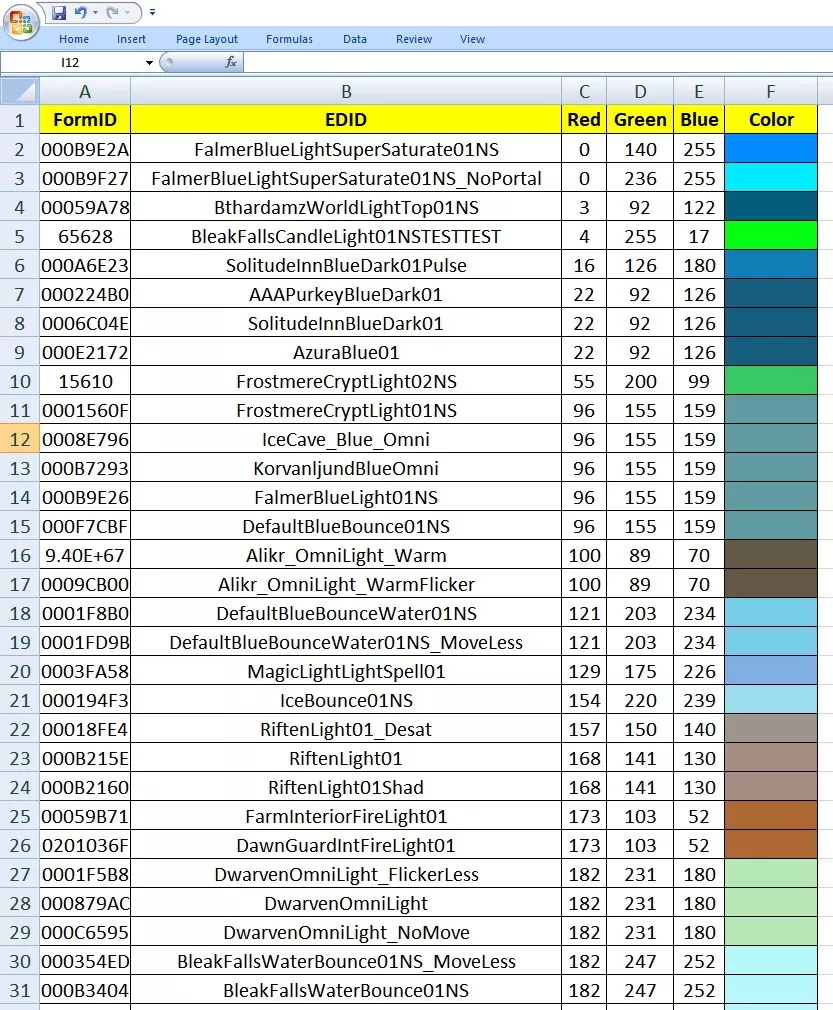Image resolution: width=833 pixels, height=1010 pixels.
Task: Click the orange-brown swatch for FarmInteriorFireLight01
Action: tap(771, 816)
